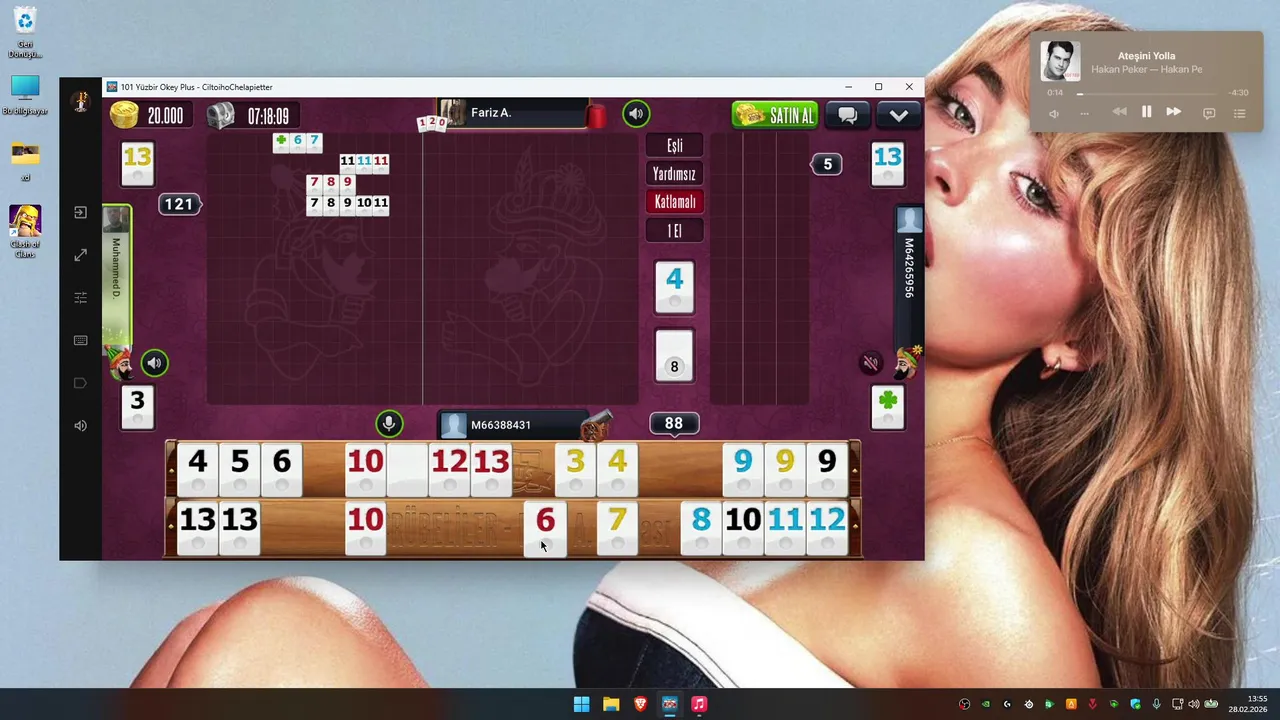Click the Yardımsız mode label
The image size is (1280, 720).
tap(675, 174)
